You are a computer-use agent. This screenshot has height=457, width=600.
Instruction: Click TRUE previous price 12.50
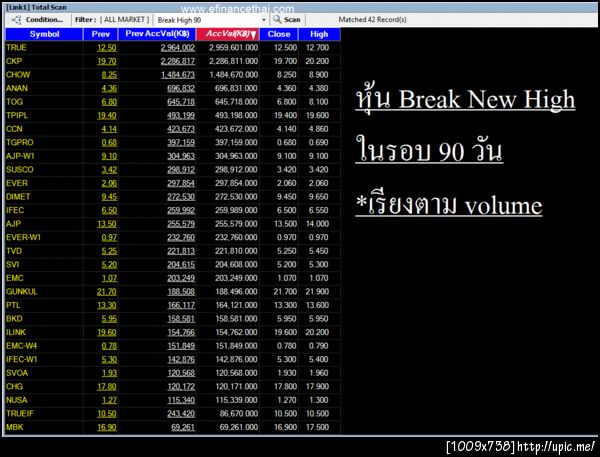tap(107, 48)
